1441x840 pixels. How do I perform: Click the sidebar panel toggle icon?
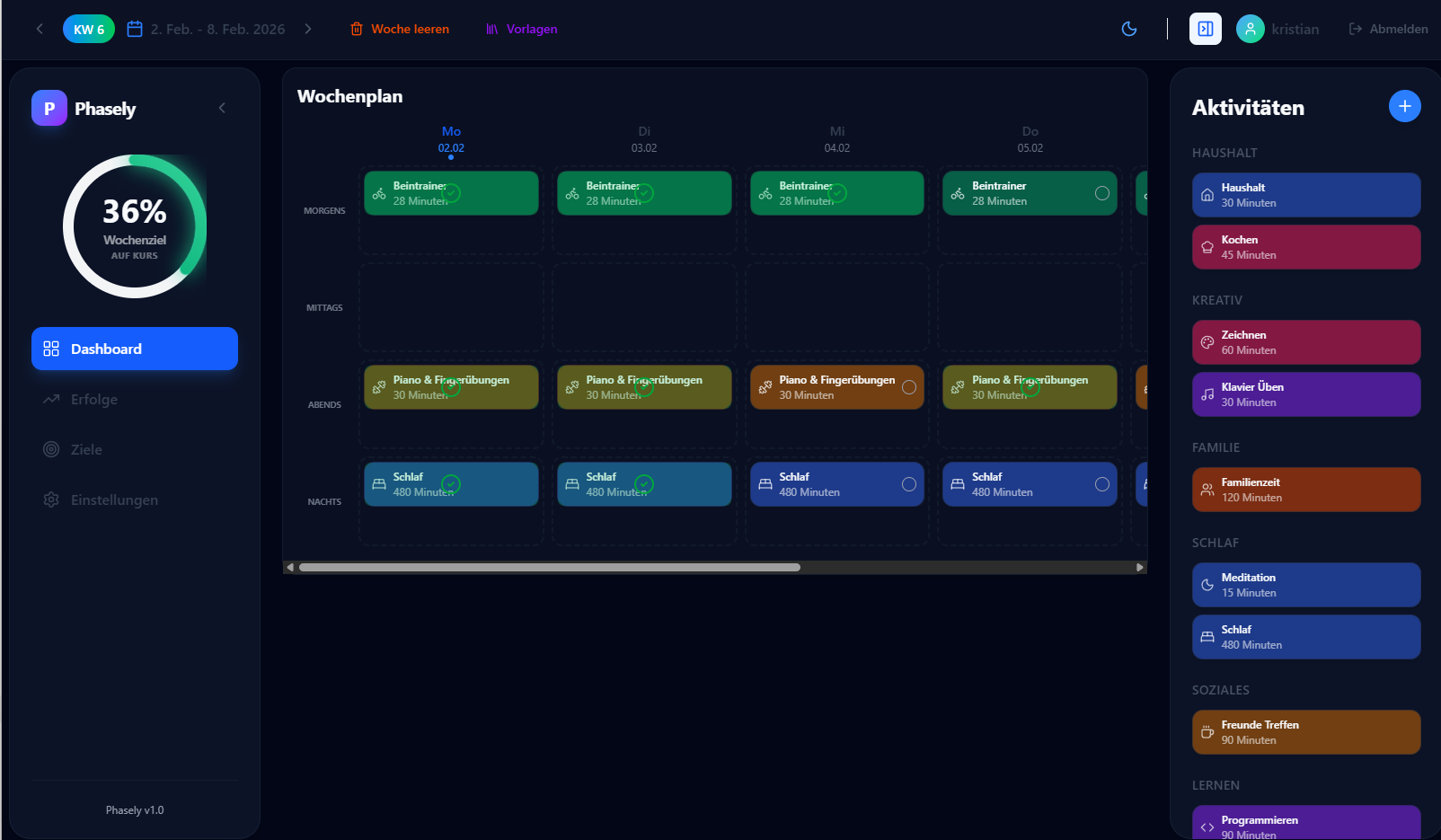(1205, 29)
